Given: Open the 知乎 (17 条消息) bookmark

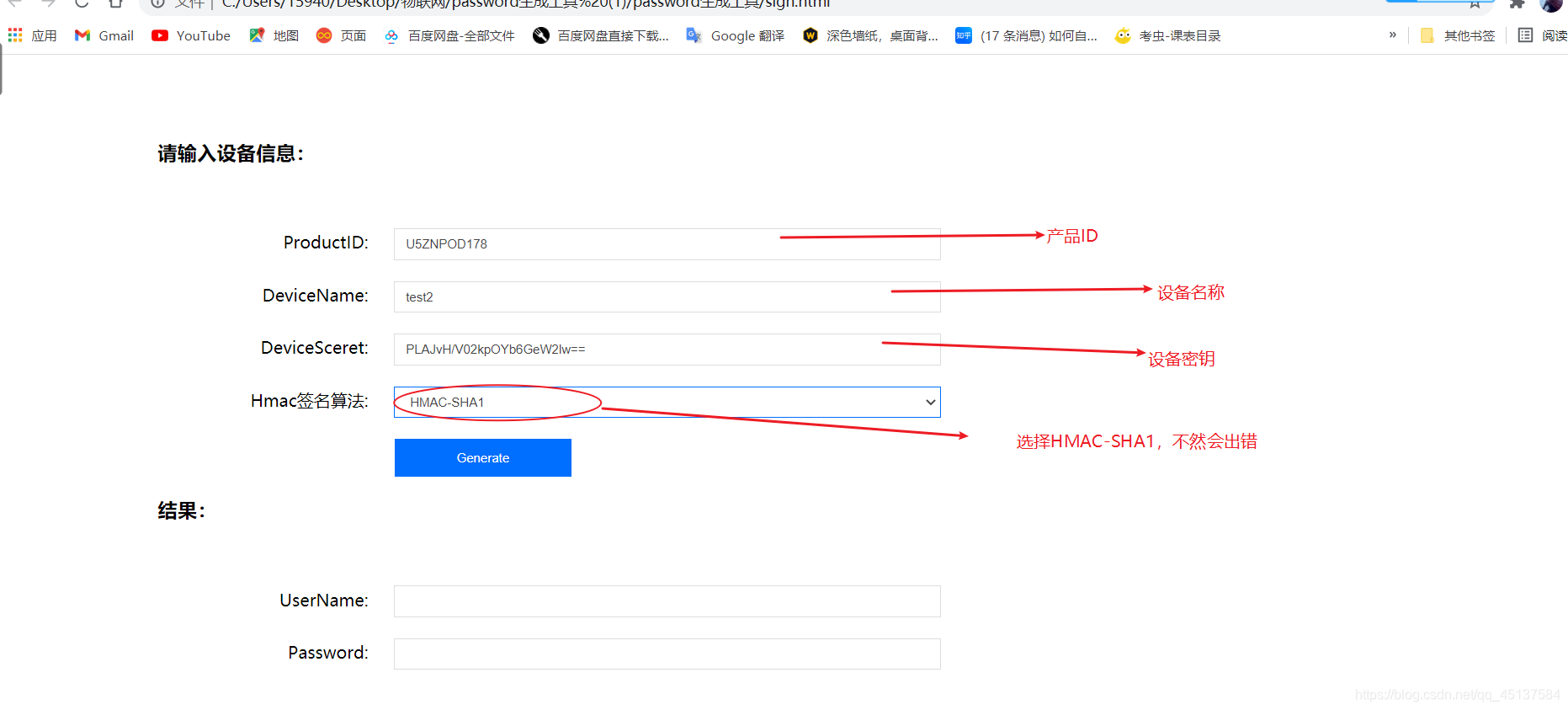Looking at the screenshot, I should [1026, 35].
